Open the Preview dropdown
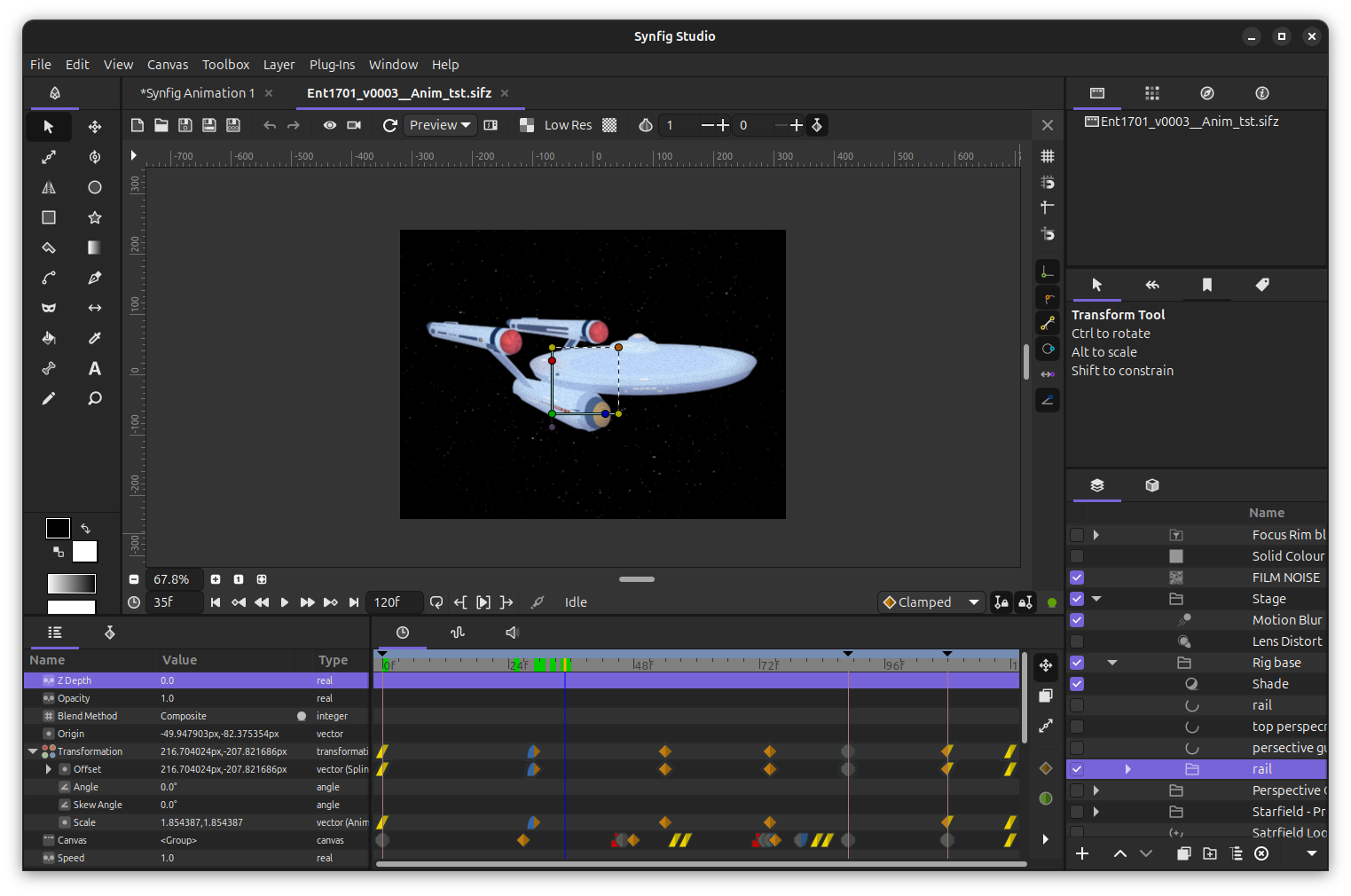This screenshot has width=1351, height=896. coord(440,125)
